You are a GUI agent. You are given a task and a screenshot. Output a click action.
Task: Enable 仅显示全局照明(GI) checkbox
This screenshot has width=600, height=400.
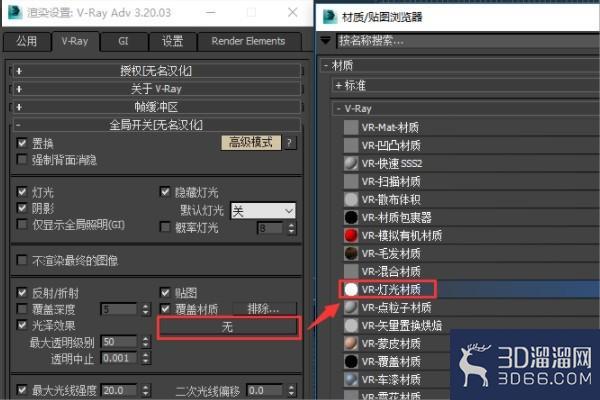coord(22,224)
